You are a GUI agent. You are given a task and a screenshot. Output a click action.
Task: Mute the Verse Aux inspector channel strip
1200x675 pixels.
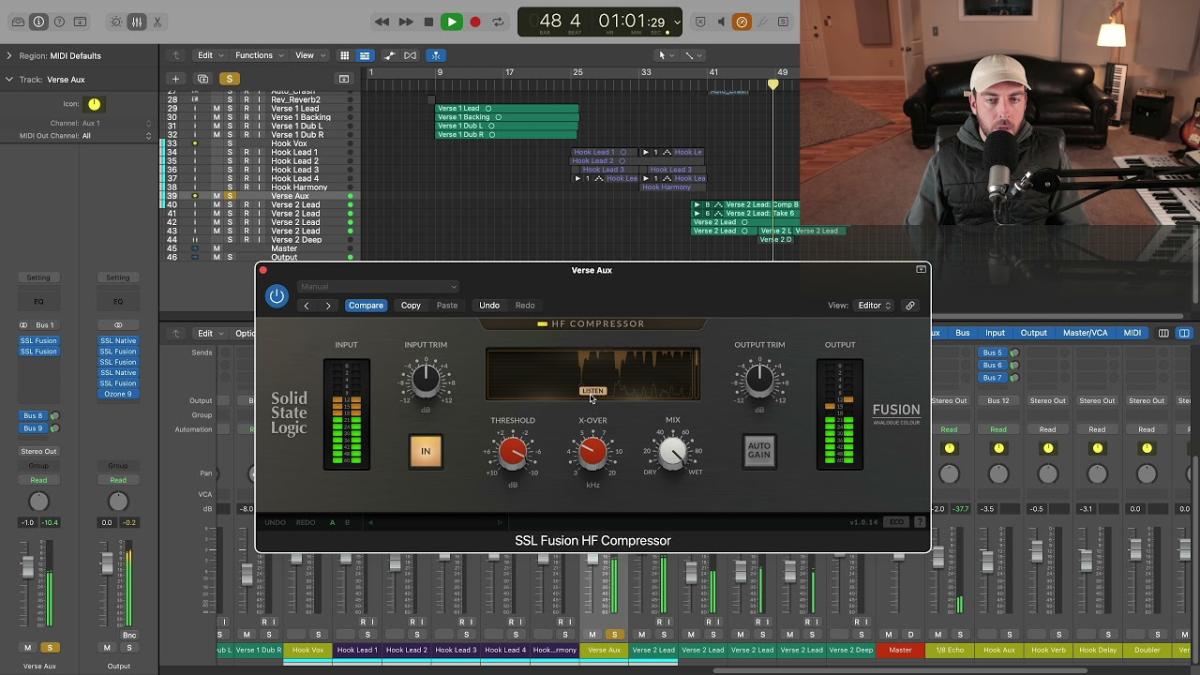28,648
